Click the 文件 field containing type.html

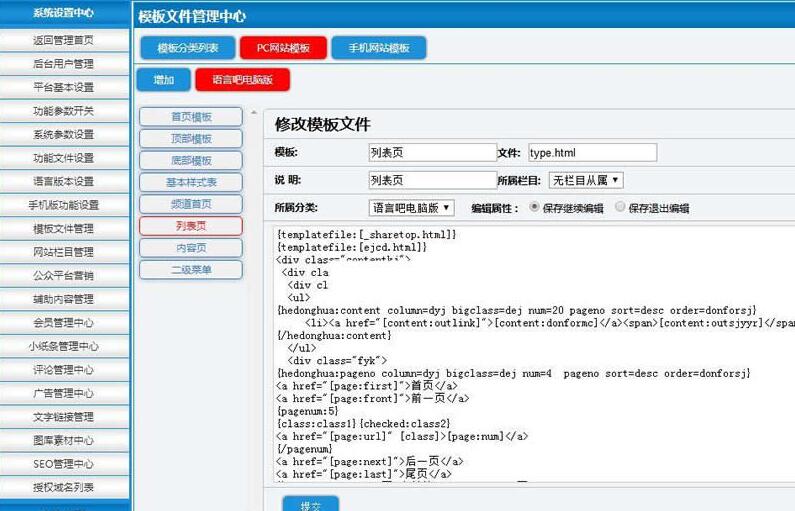coord(592,152)
